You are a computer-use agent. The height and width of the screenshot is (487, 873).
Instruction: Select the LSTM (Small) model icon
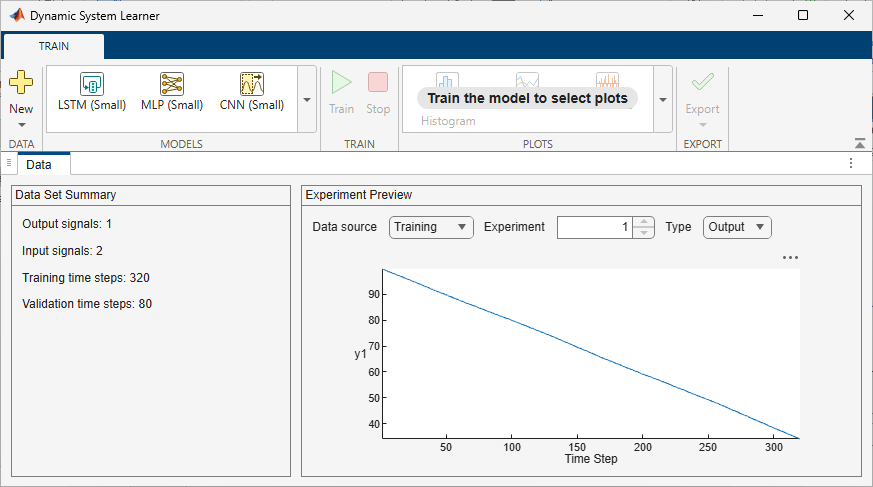click(92, 84)
